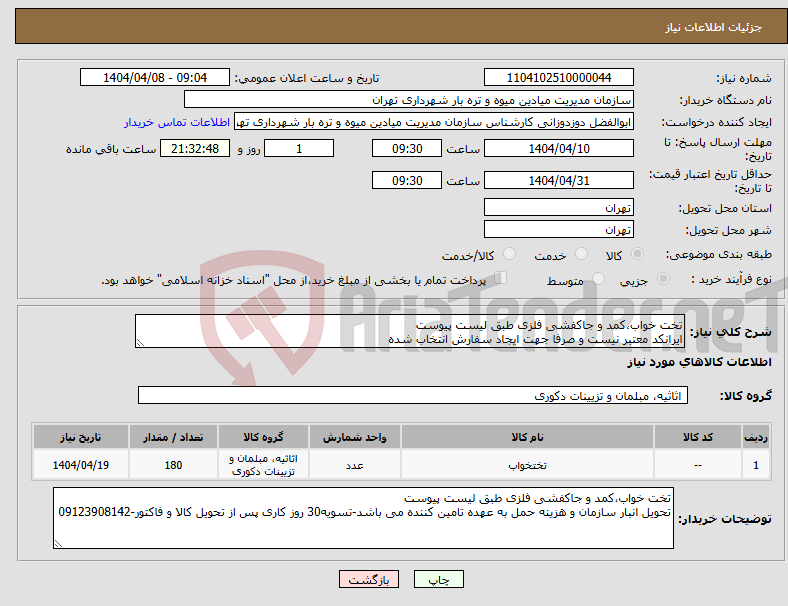Screen dimensions: 788x606
Task: Click تعداد / مقدار column header
Action: 173,437
